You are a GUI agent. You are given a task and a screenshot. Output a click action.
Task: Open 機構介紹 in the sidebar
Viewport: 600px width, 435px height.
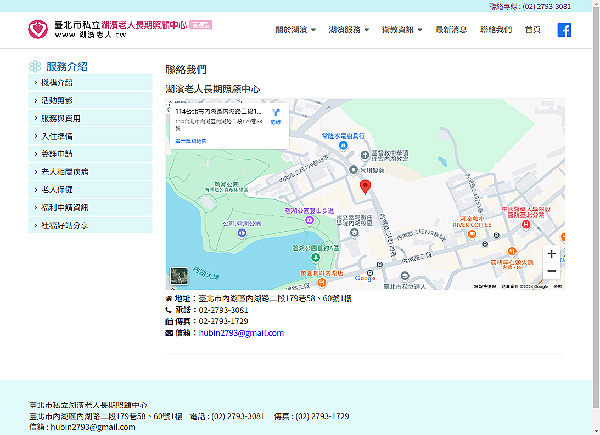90,82
